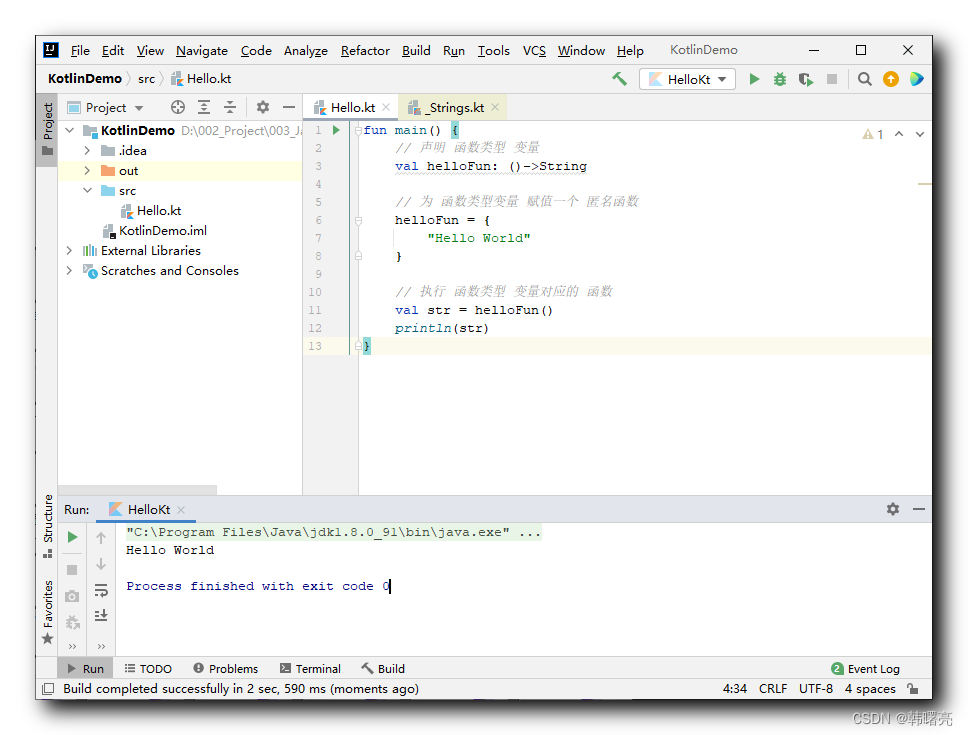Collapse the src folder
Image resolution: width=968 pixels, height=735 pixels.
point(87,190)
